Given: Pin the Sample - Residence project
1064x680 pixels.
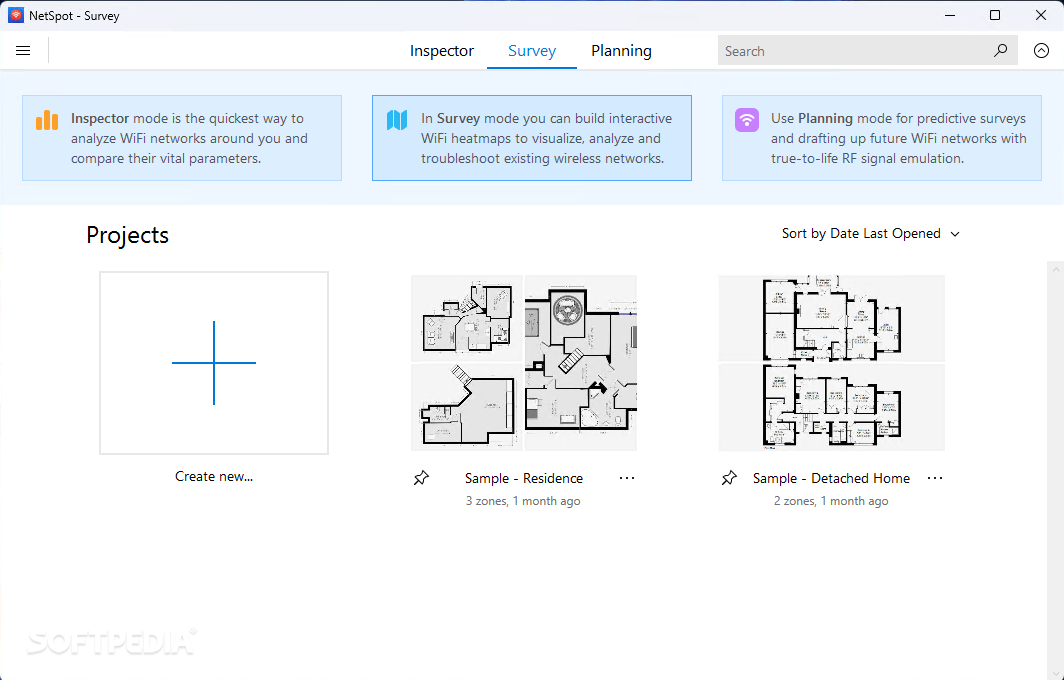Looking at the screenshot, I should [421, 478].
